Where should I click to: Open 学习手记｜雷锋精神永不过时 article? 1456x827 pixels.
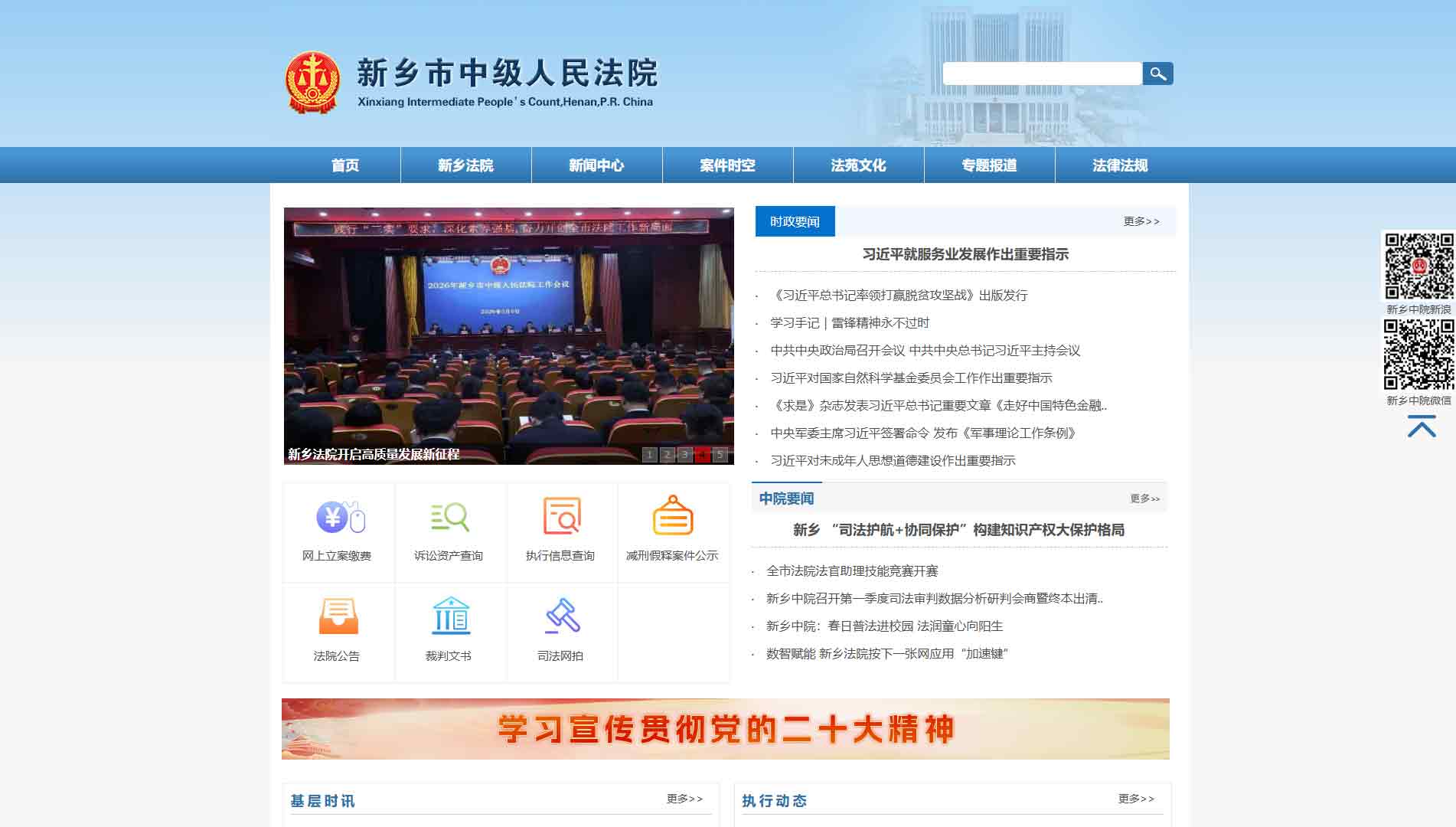[850, 323]
